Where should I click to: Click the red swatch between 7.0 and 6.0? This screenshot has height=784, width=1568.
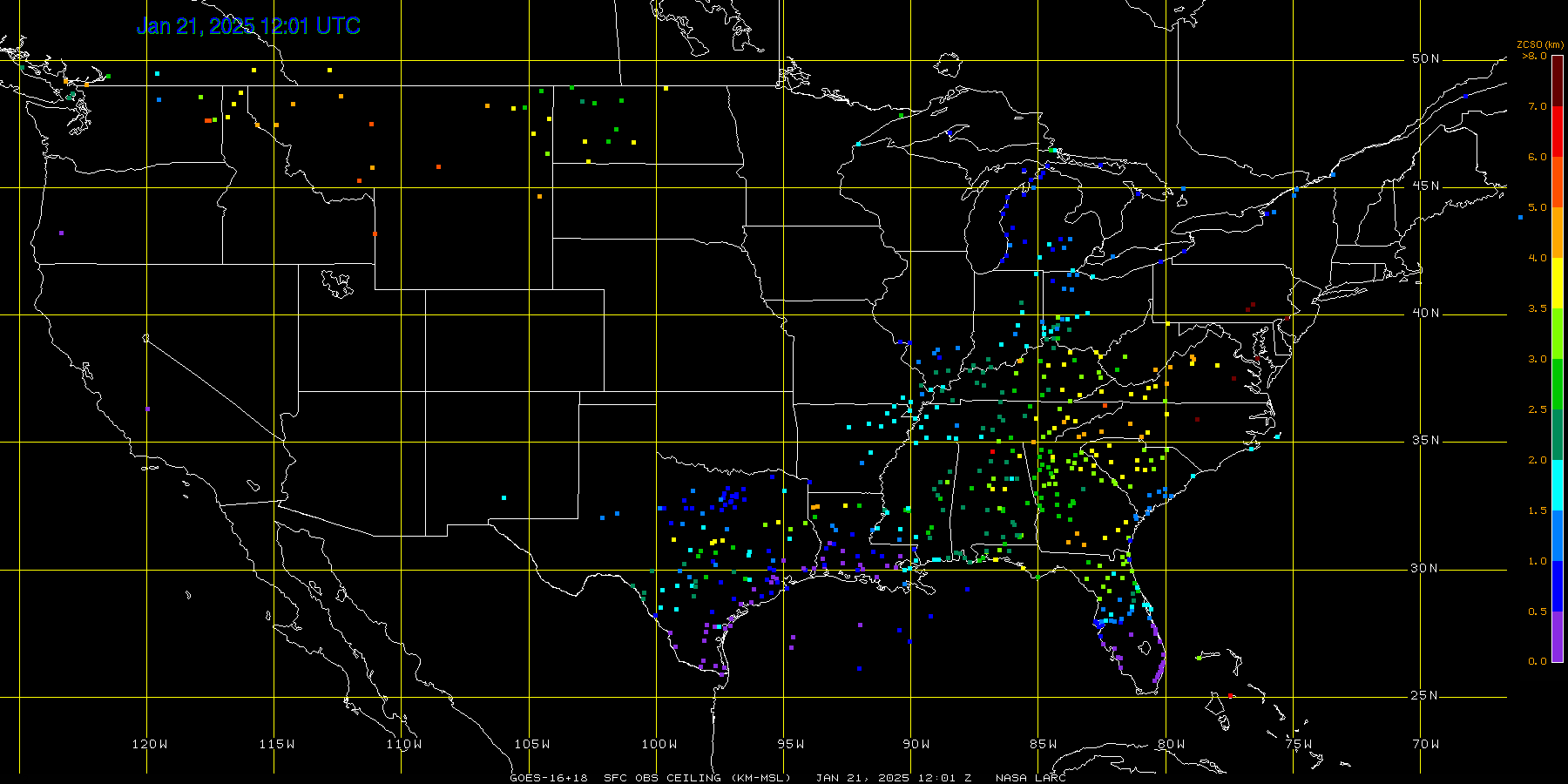pyautogui.click(x=1558, y=132)
